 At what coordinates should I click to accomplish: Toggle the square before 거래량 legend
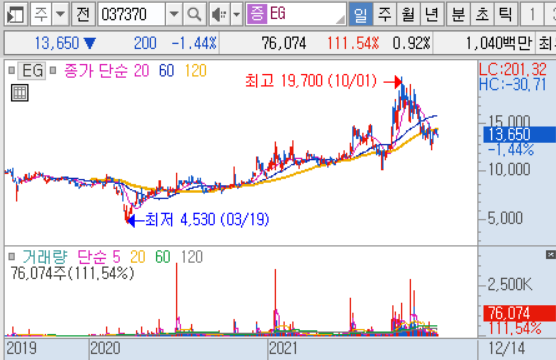click(x=12, y=256)
